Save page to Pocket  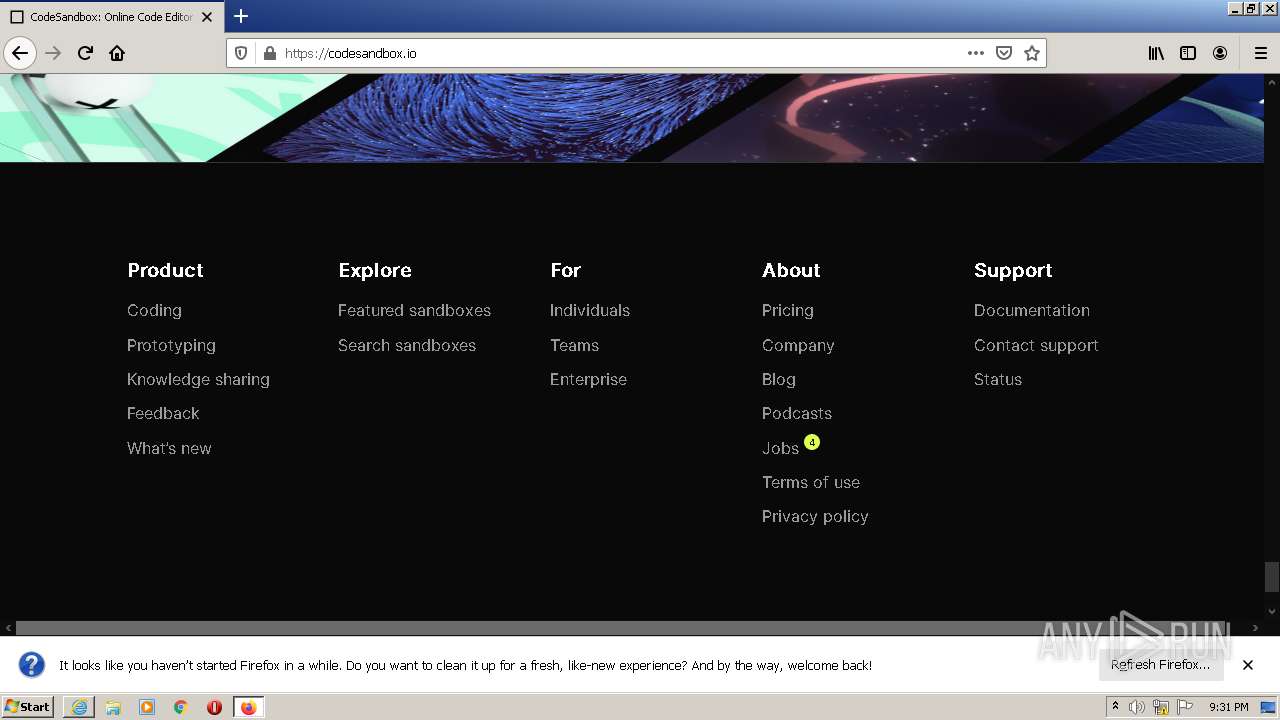pyautogui.click(x=1004, y=53)
